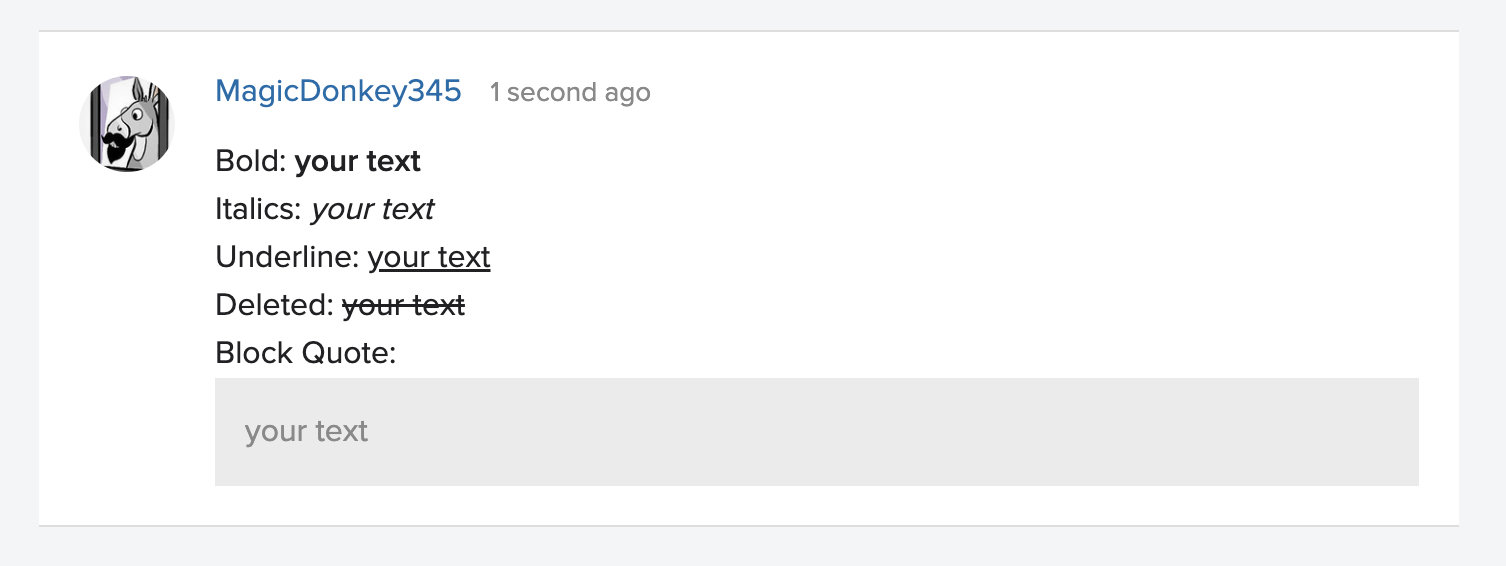Click the gray page background below the comment card

(750, 547)
